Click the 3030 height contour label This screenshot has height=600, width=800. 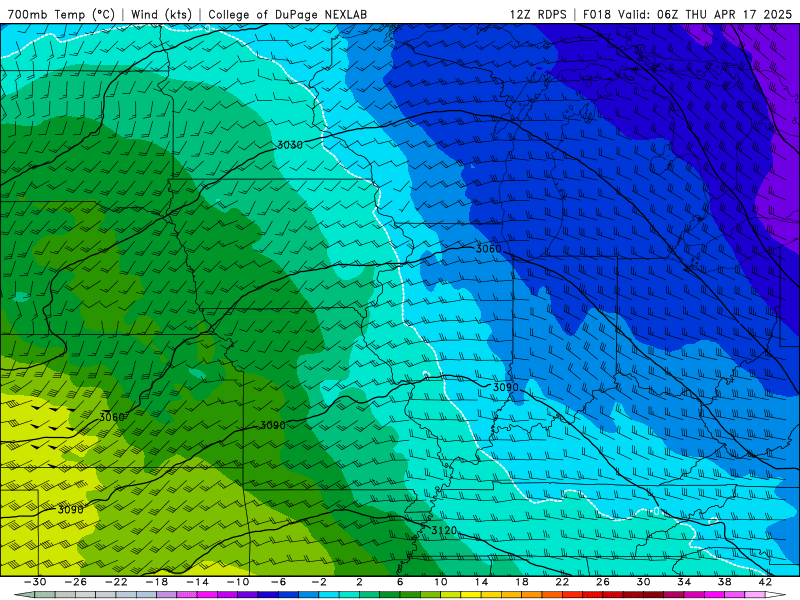click(290, 145)
